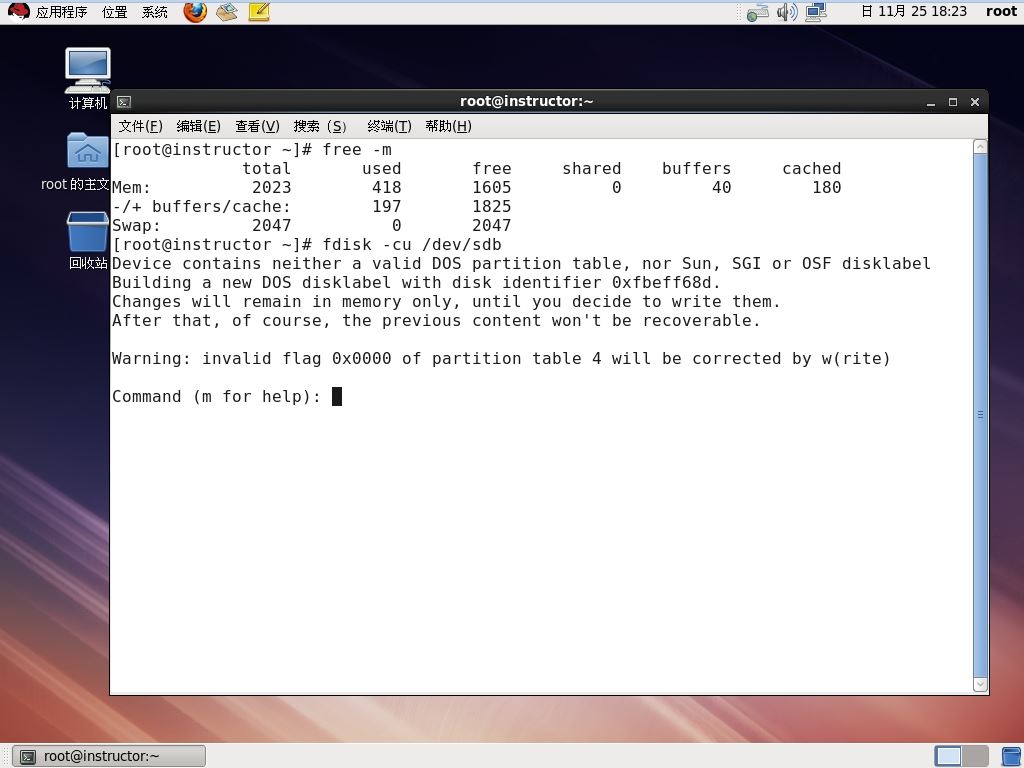Click the trash applet in bottom panel

tap(1012, 756)
